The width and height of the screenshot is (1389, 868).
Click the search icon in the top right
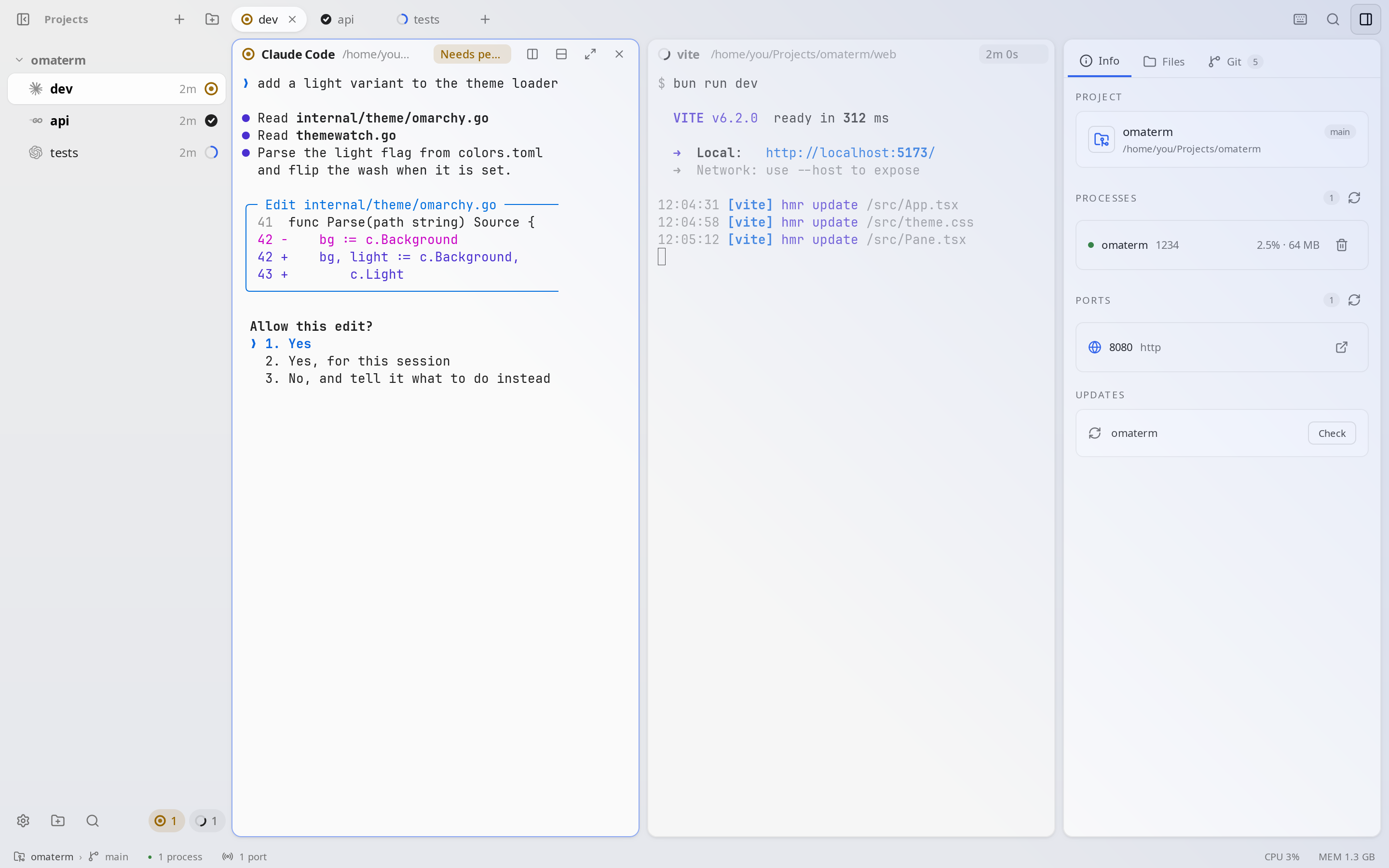click(1333, 19)
